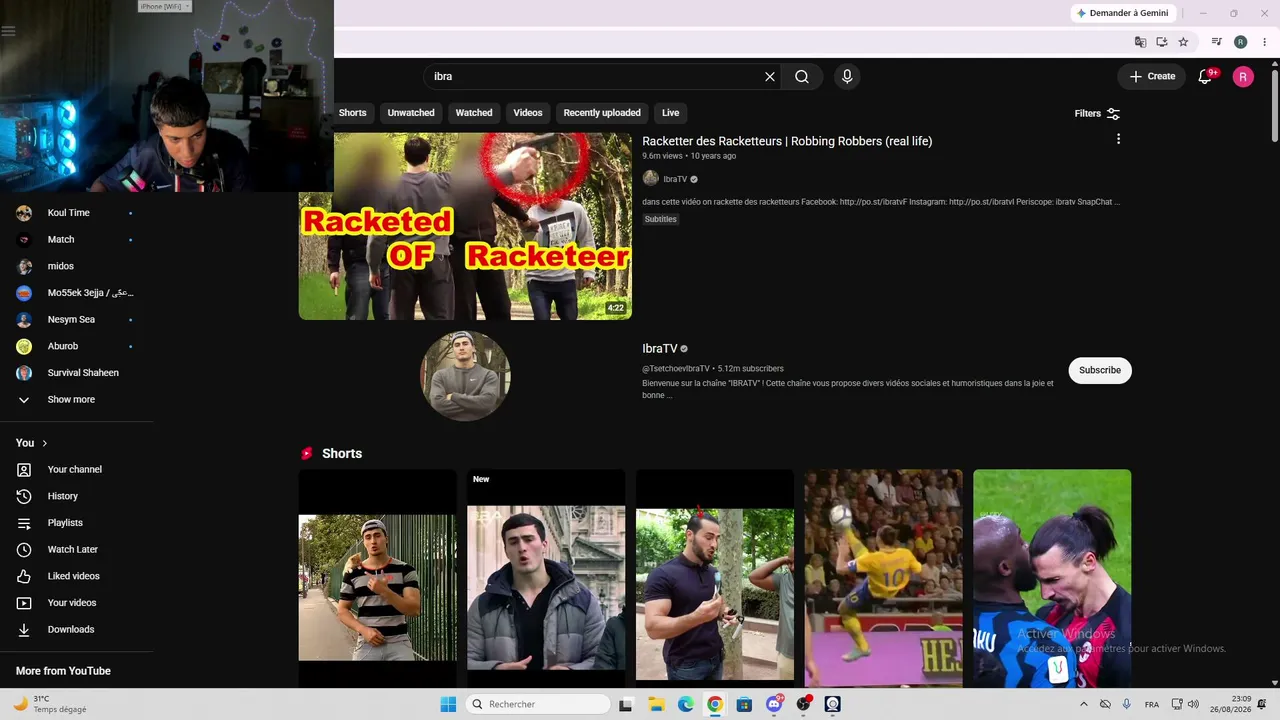Viewport: 1280px width, 720px height.
Task: Open the Chrome three-dot menu
Action: click(1264, 42)
